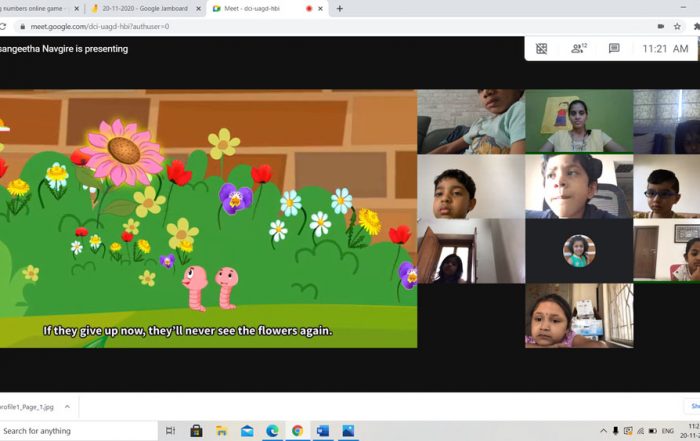Click the 11:21 AM clock in Meet
700x441 pixels.
click(665, 49)
